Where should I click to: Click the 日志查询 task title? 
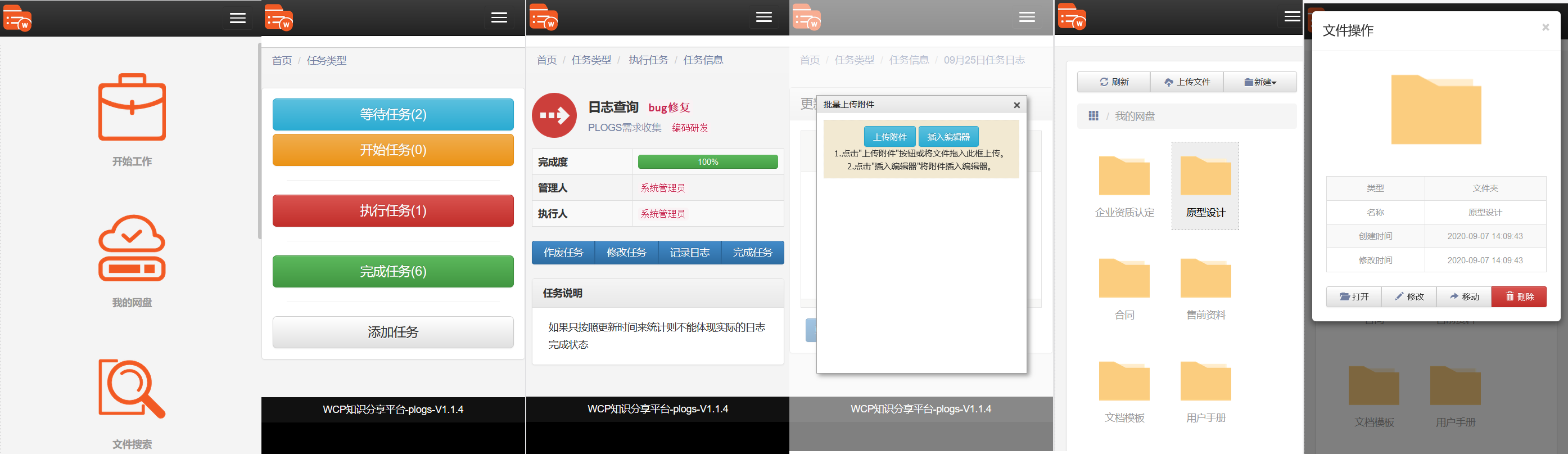[x=613, y=107]
